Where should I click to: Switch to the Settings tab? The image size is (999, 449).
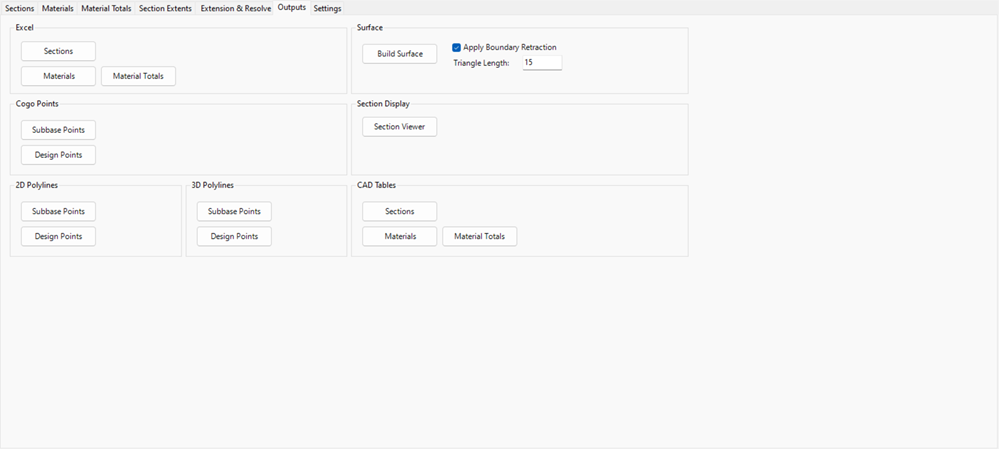tap(327, 8)
